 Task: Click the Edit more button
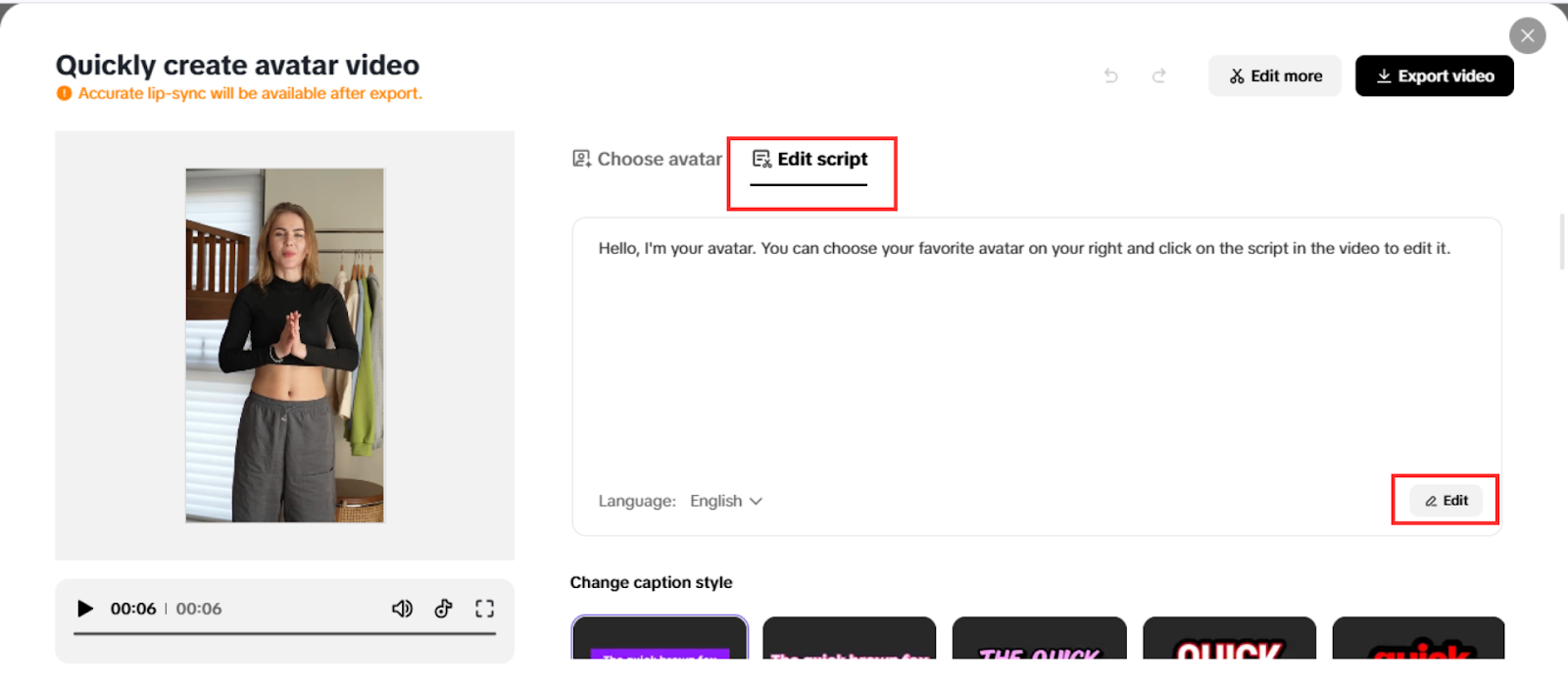1275,75
